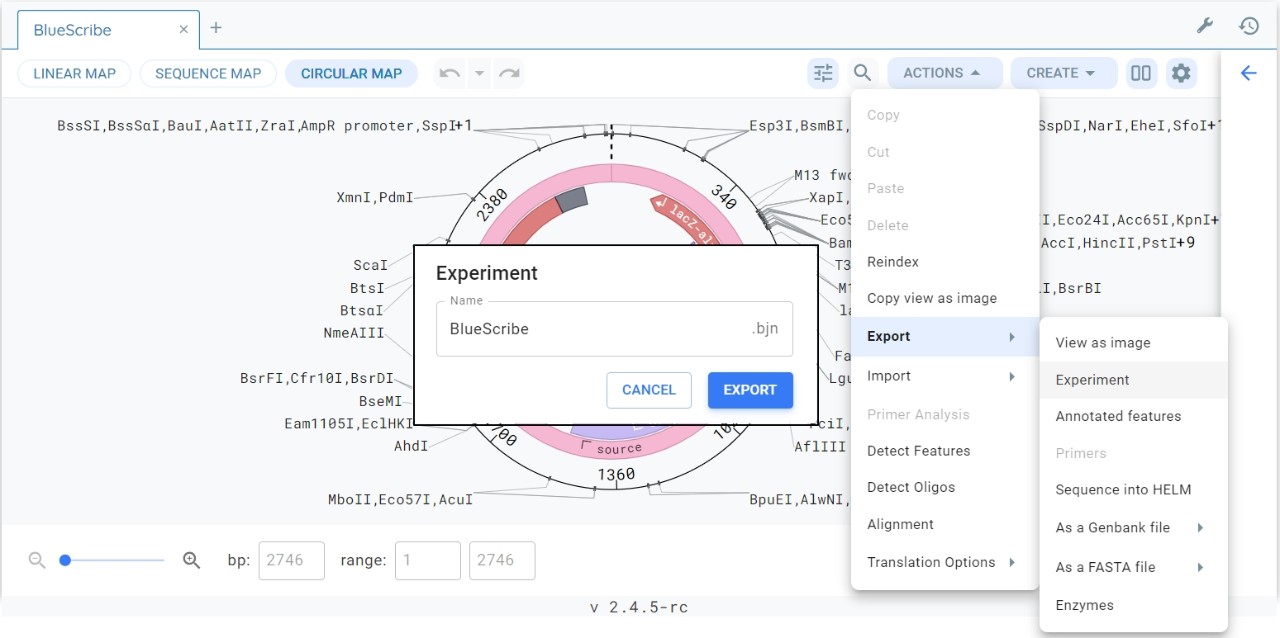Click the zoom in magnifier icon
1280x638 pixels.
[x=192, y=561]
